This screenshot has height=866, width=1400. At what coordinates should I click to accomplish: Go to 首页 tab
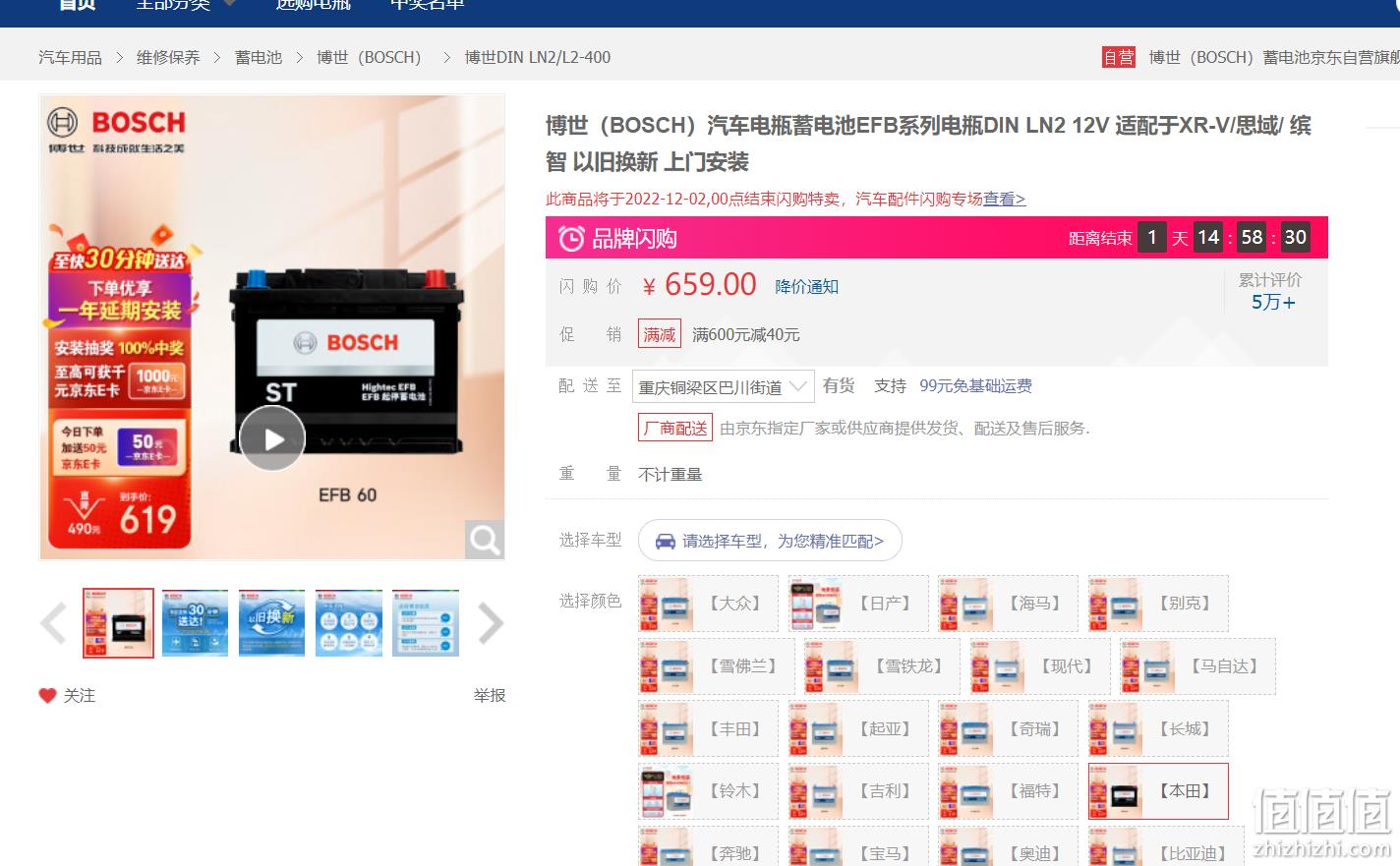(77, 5)
